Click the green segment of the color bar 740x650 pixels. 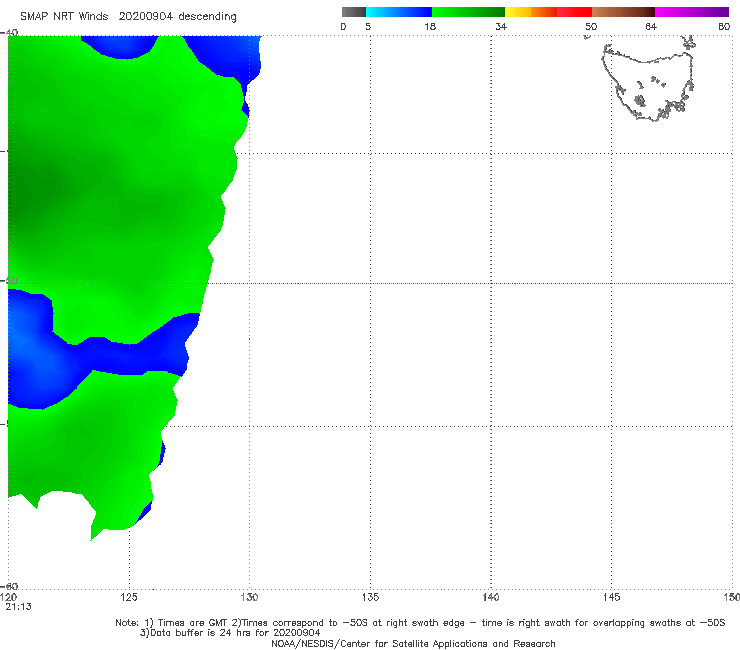[468, 12]
